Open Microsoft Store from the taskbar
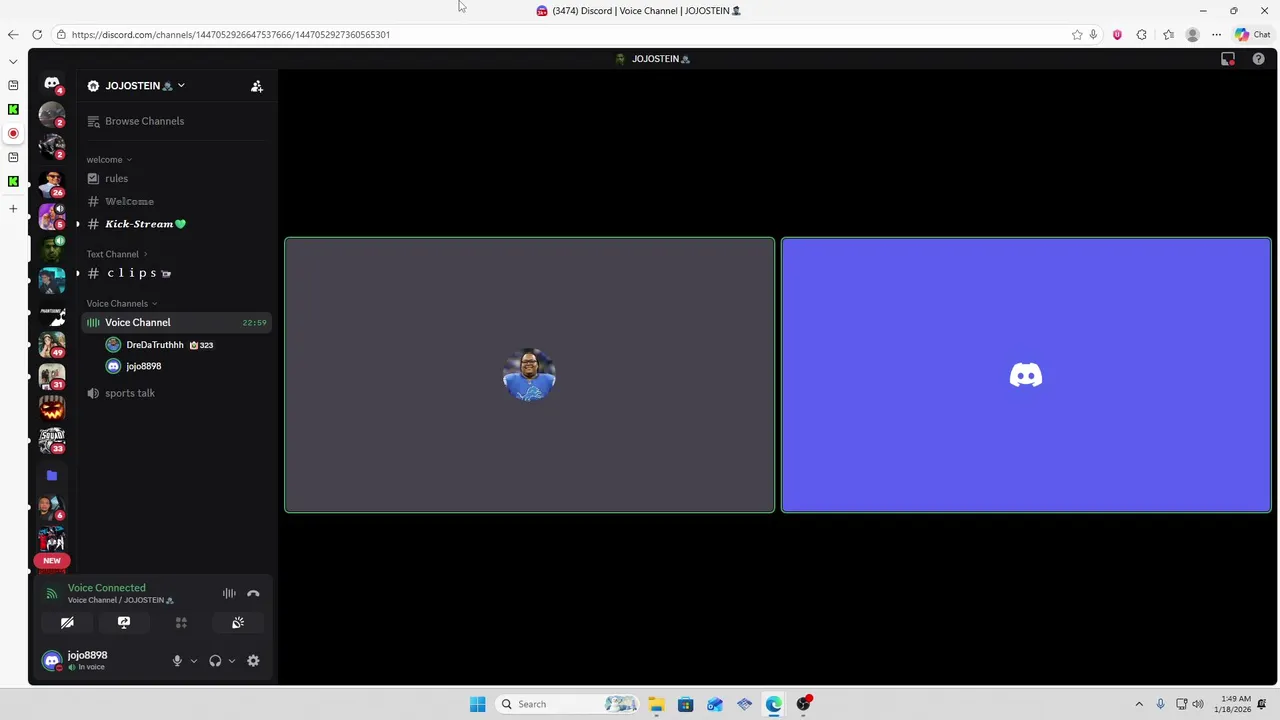This screenshot has height=720, width=1280. 685,704
